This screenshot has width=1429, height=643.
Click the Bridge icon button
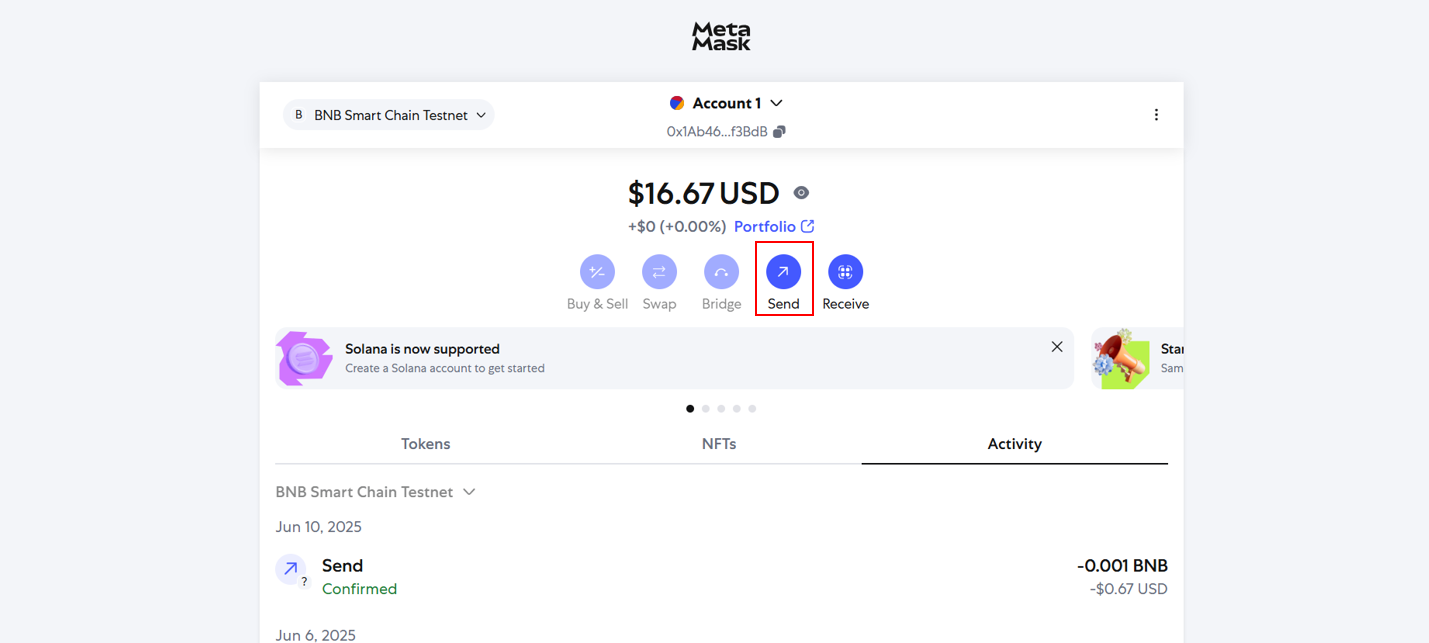pyautogui.click(x=721, y=272)
